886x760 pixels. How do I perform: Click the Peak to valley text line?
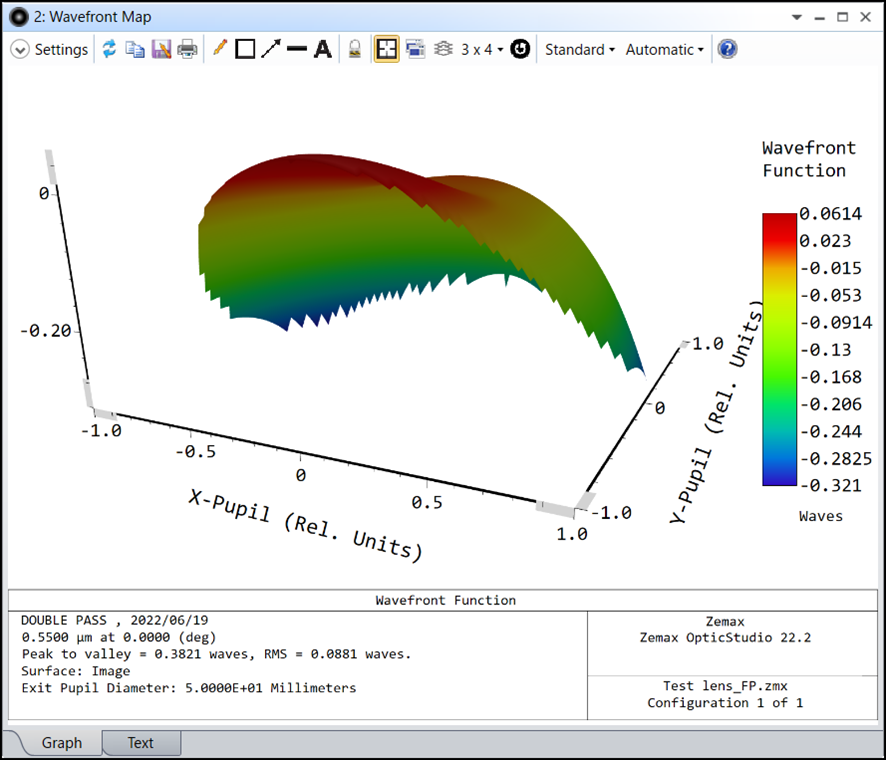(216, 654)
